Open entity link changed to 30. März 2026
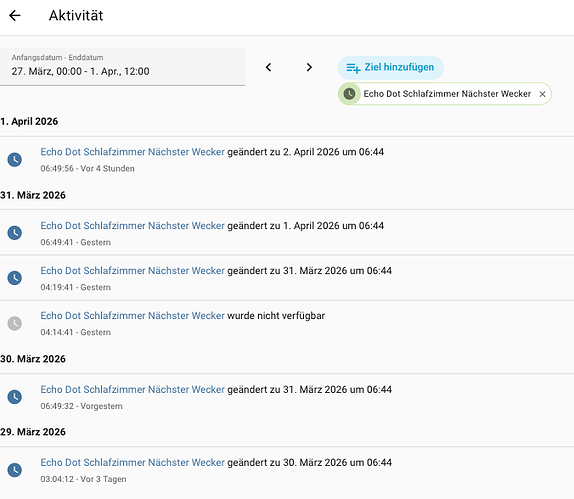Screen dimensions: 574x499 click(132, 463)
